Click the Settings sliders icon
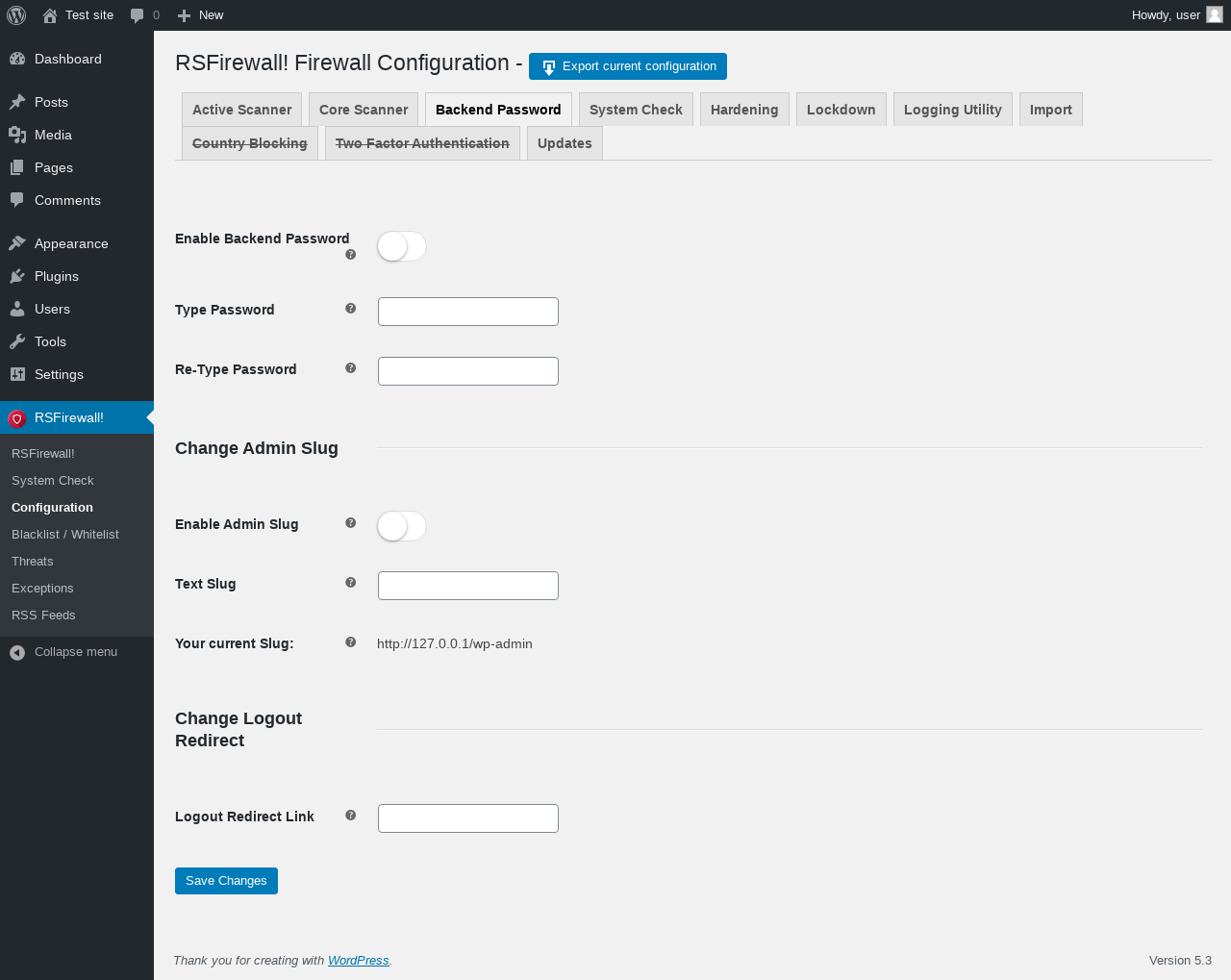1231x980 pixels. (x=17, y=374)
